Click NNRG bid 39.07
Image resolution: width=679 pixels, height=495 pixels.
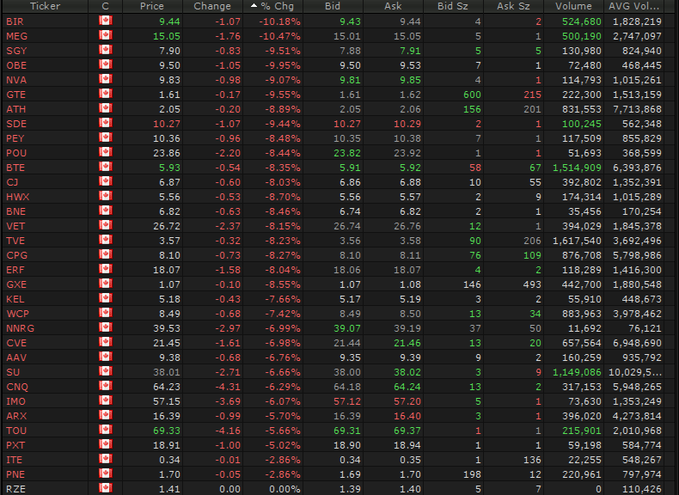[x=347, y=329]
